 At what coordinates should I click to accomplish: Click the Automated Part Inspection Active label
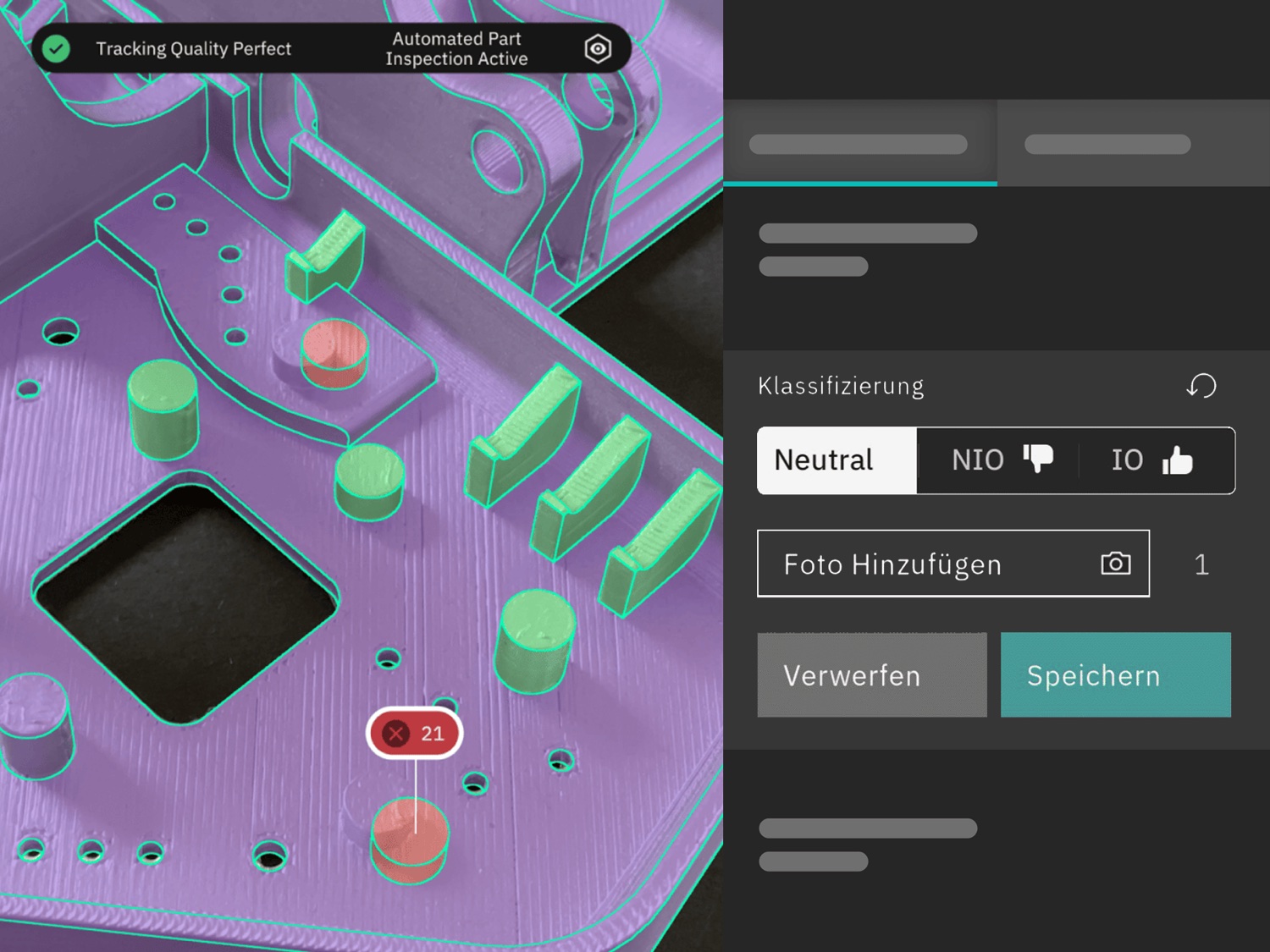click(456, 49)
